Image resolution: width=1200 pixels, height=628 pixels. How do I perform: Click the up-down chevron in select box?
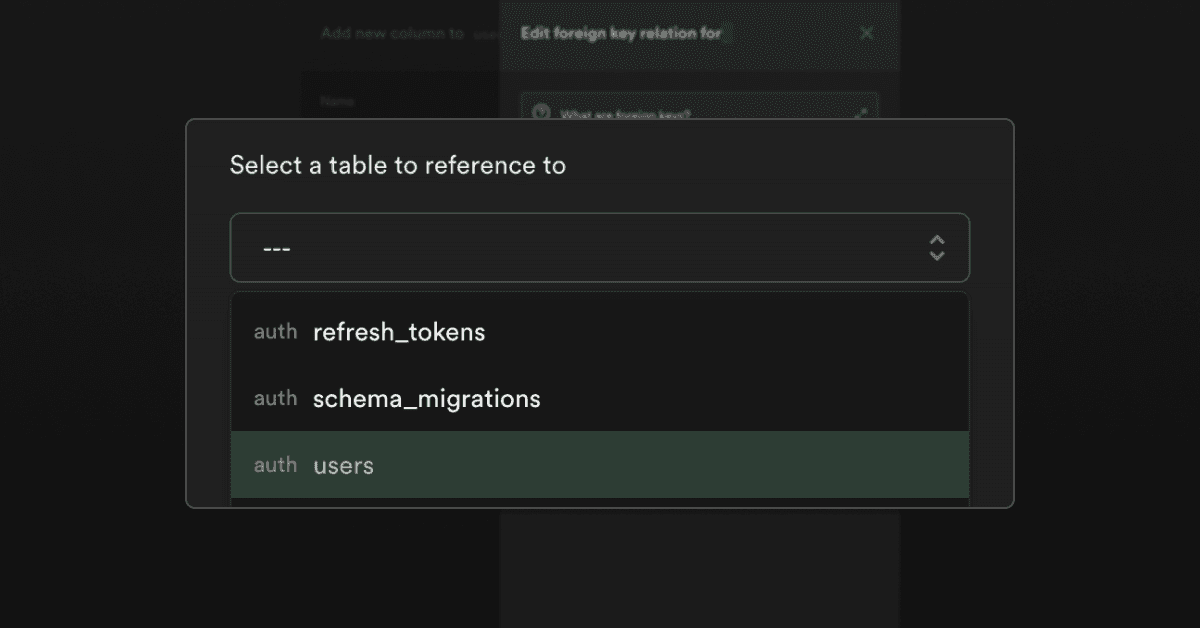click(x=936, y=248)
